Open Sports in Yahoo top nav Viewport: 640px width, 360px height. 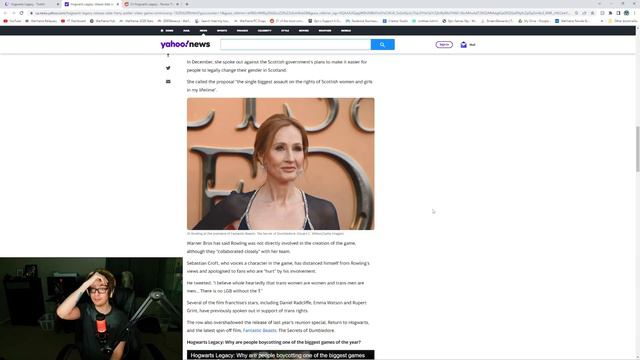point(222,31)
